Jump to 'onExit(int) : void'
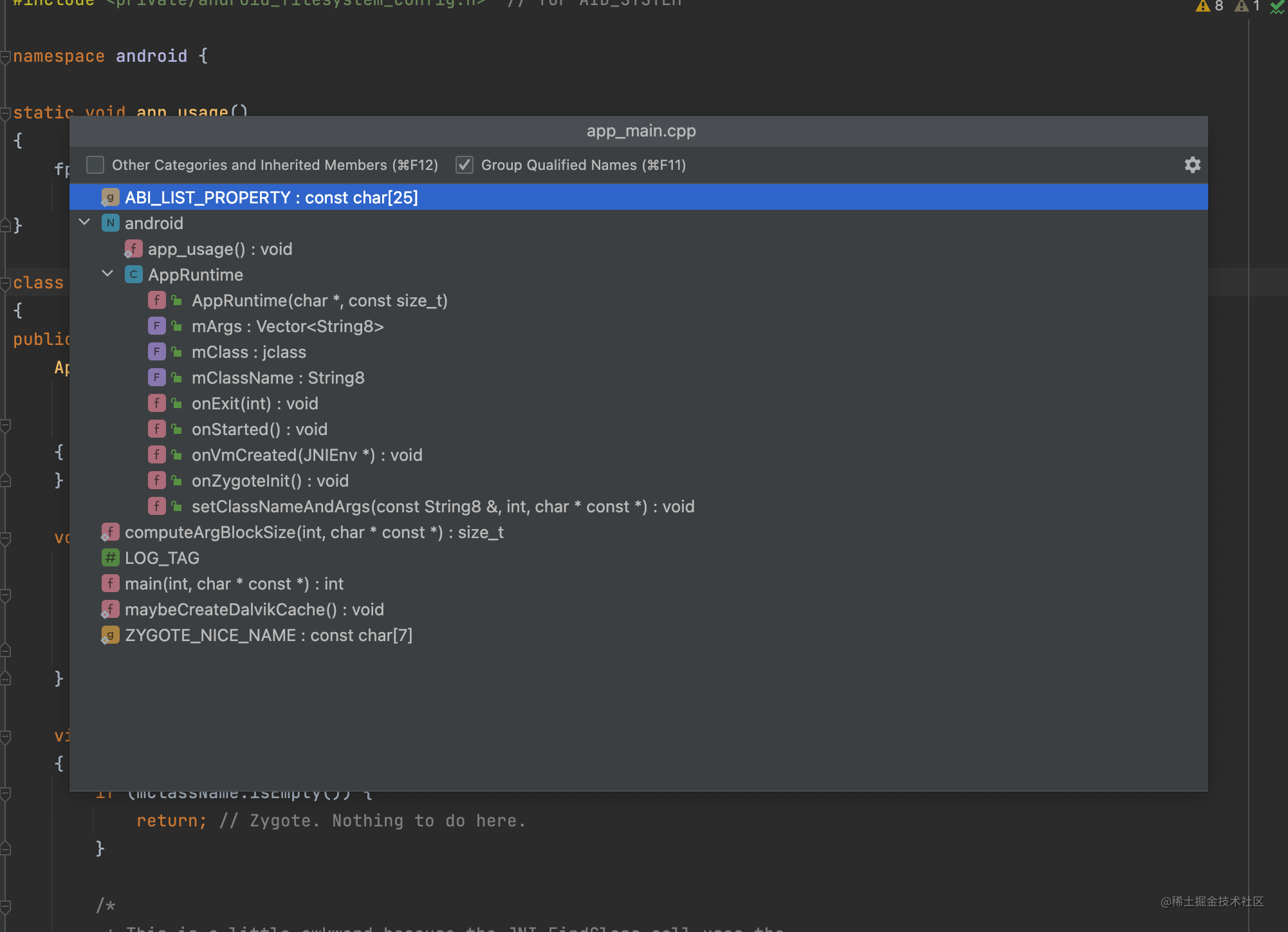 tap(638, 404)
